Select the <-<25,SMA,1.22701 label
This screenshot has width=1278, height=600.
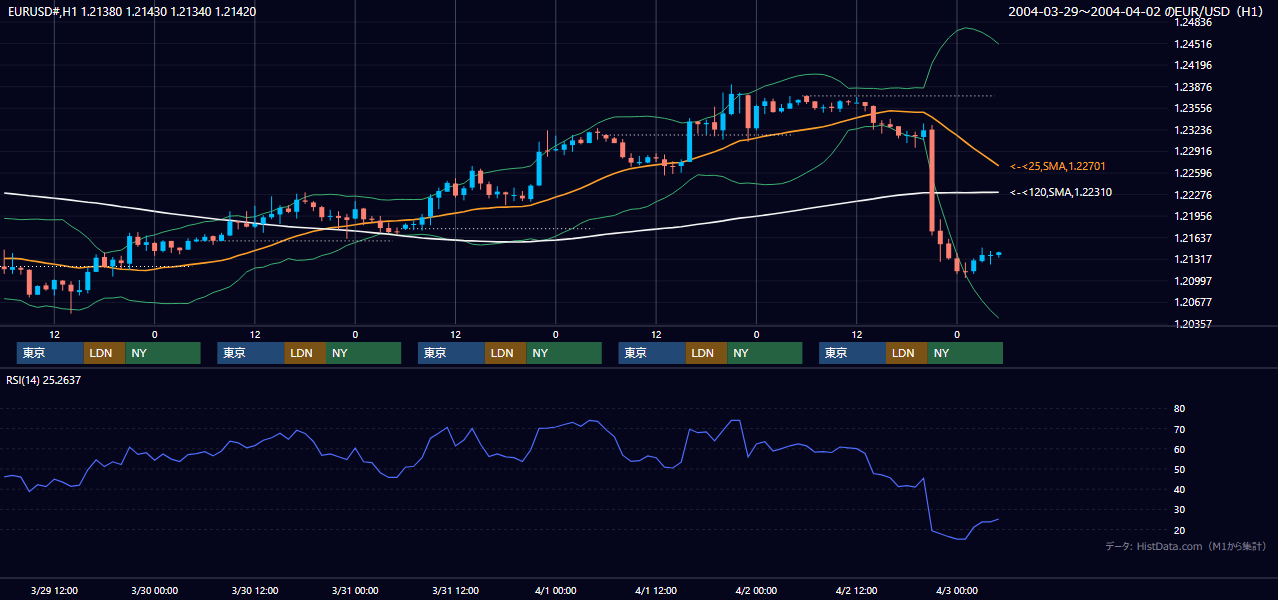pos(1057,166)
